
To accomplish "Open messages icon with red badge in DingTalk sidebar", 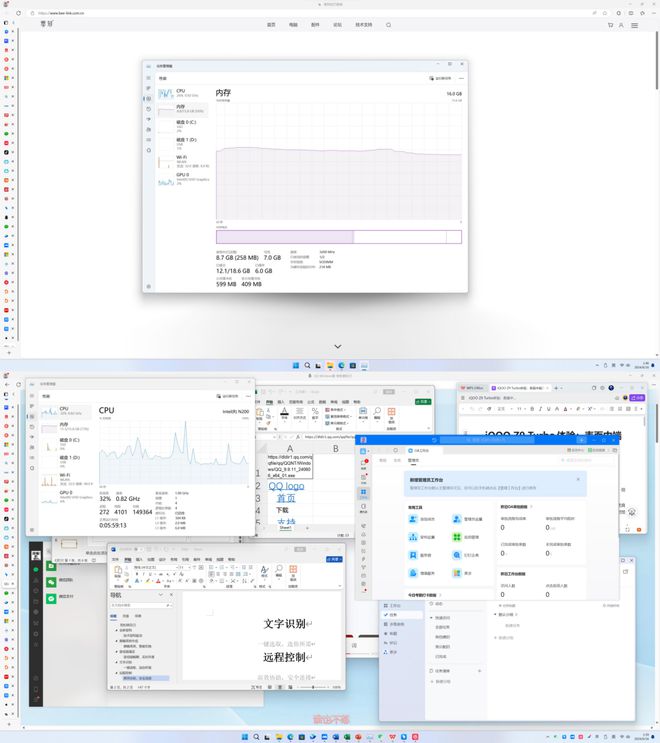I will (364, 463).
